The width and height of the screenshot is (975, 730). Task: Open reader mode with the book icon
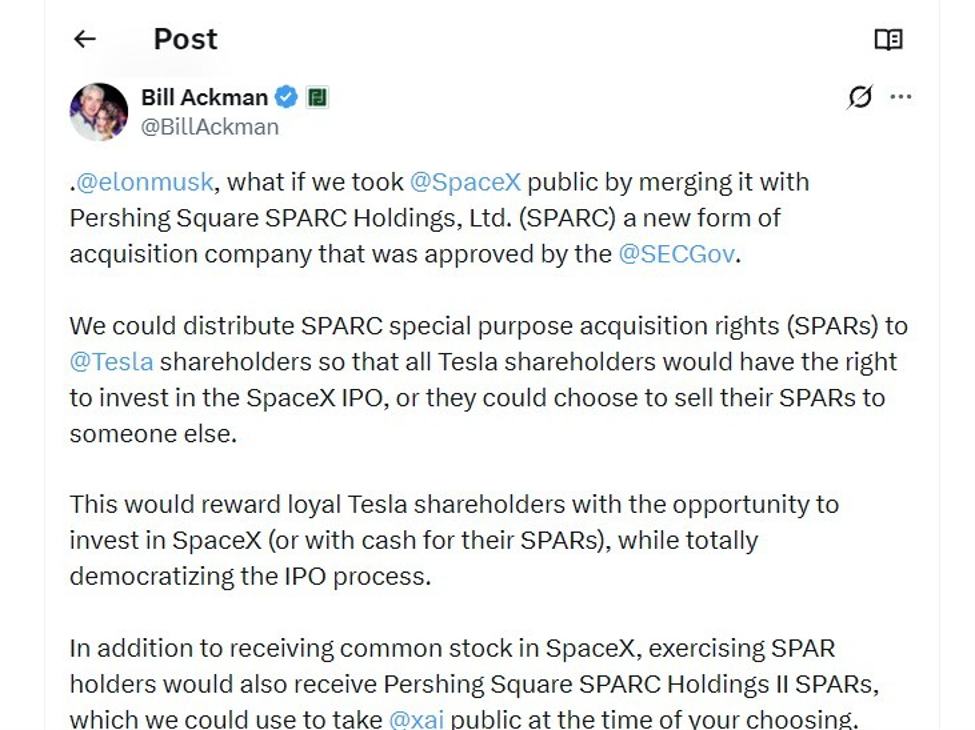click(888, 38)
